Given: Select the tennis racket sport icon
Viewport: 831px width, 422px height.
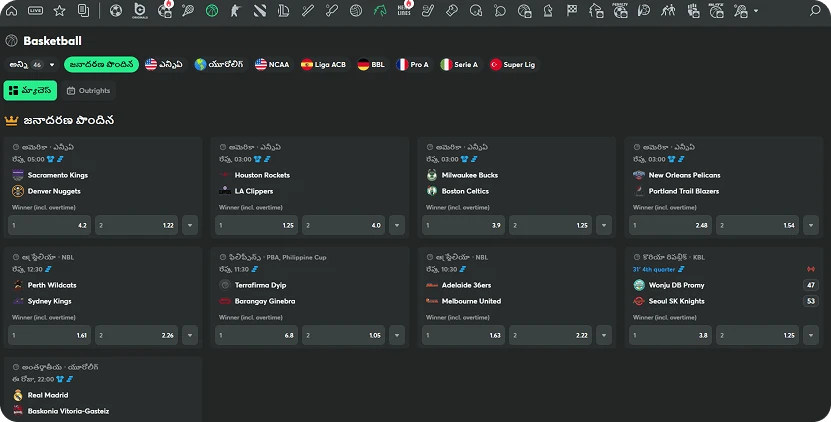Looking at the screenshot, I should tap(188, 11).
